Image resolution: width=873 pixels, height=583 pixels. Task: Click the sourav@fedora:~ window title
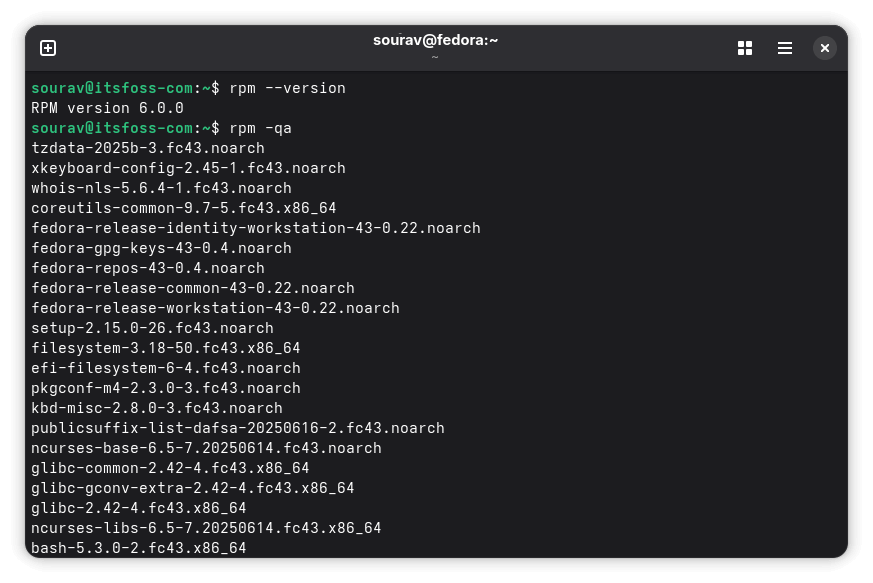point(435,40)
